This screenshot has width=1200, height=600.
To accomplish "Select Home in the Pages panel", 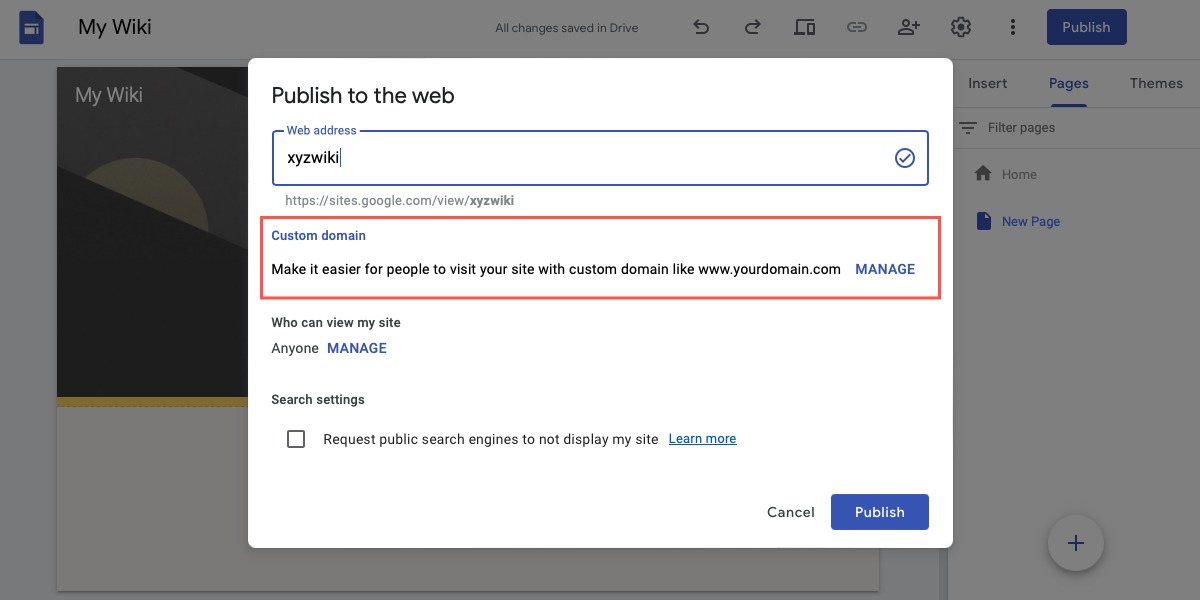I will (x=1019, y=174).
